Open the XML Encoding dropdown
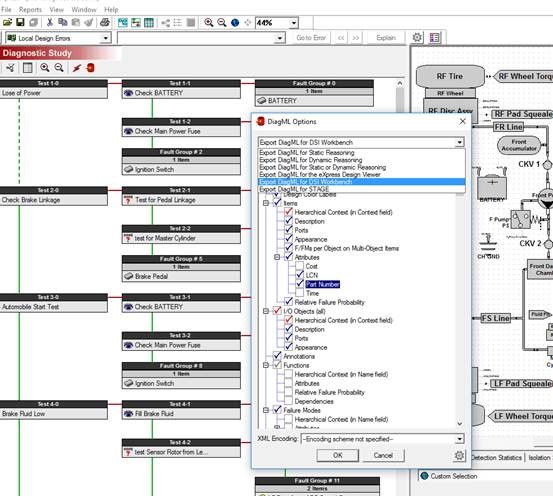553x496 pixels. (459, 439)
